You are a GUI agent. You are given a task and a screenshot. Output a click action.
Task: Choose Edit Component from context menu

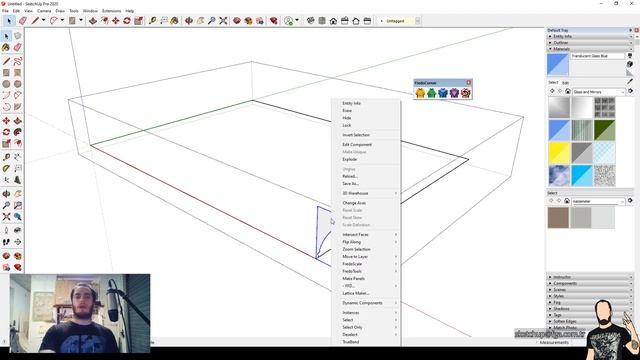click(357, 144)
